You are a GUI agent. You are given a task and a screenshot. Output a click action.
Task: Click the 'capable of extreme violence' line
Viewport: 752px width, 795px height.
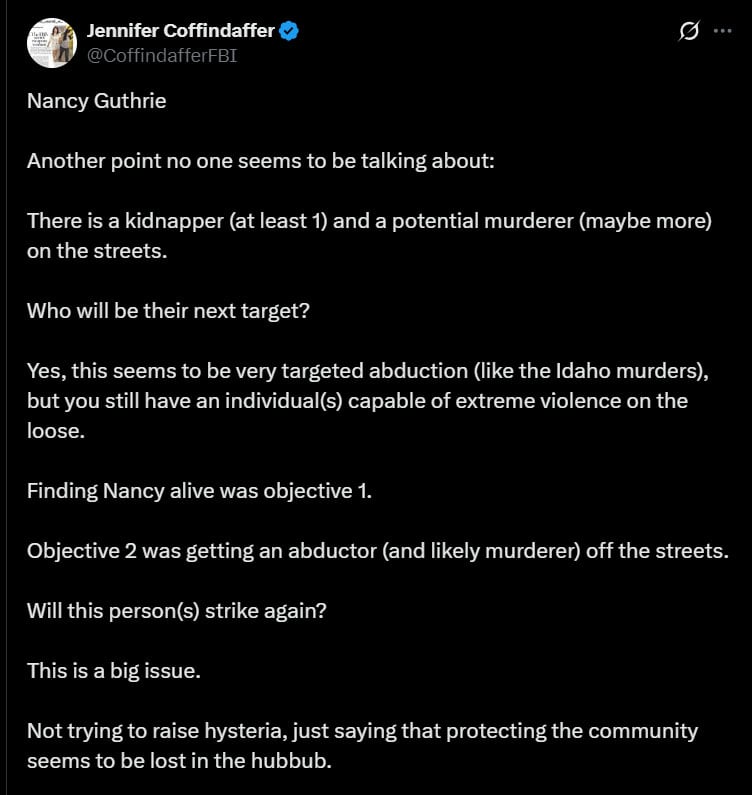(357, 399)
